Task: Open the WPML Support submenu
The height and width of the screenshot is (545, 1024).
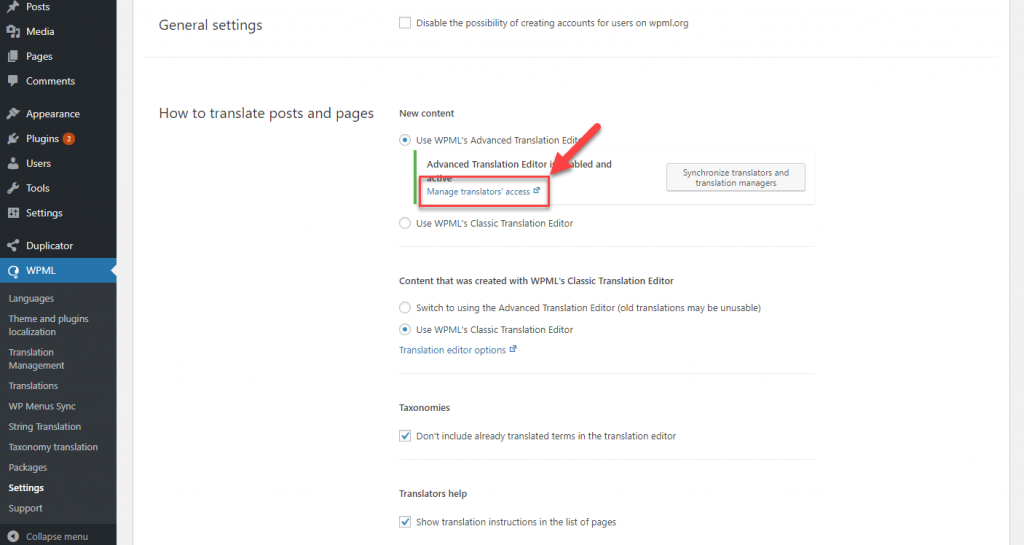Action: pos(25,508)
